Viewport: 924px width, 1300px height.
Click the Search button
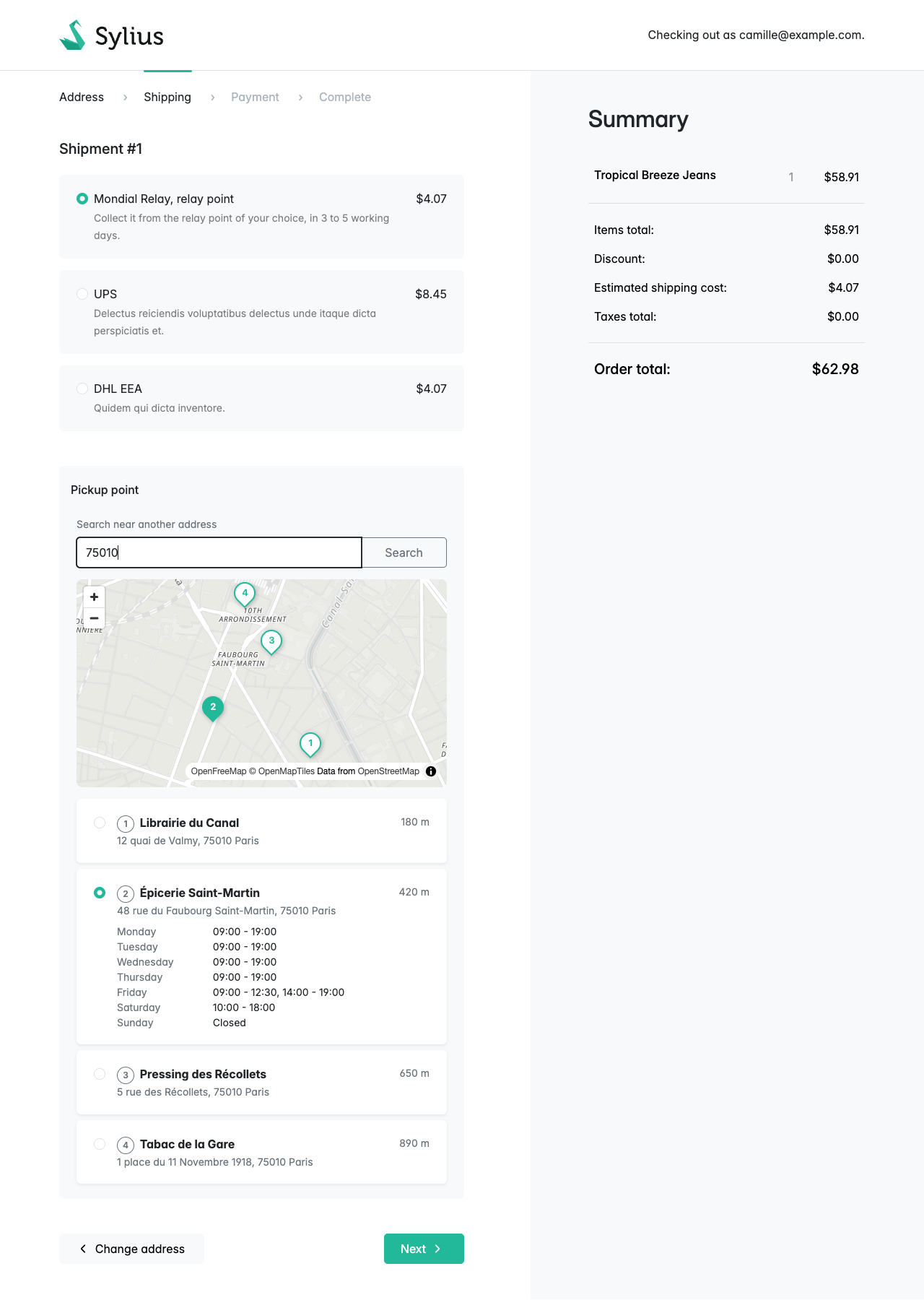click(x=404, y=552)
